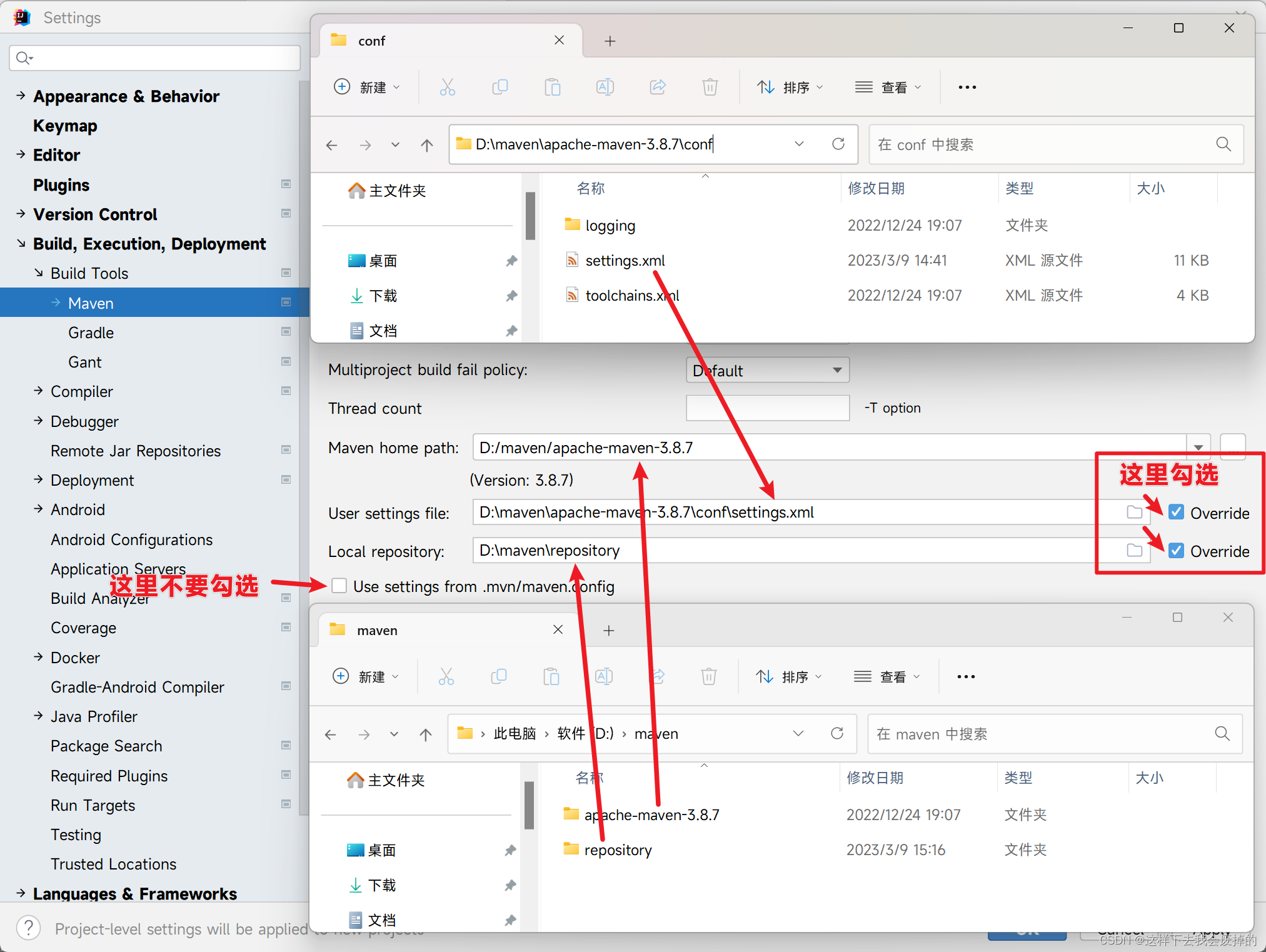Uncheck Override next to Local repository
The image size is (1266, 952).
[1176, 550]
